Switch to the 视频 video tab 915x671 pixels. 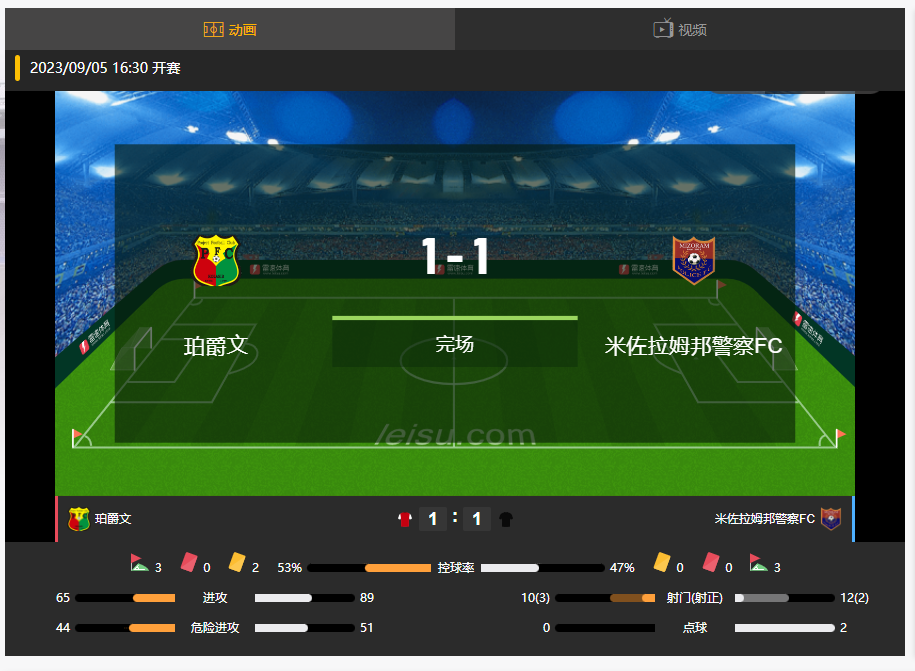680,29
